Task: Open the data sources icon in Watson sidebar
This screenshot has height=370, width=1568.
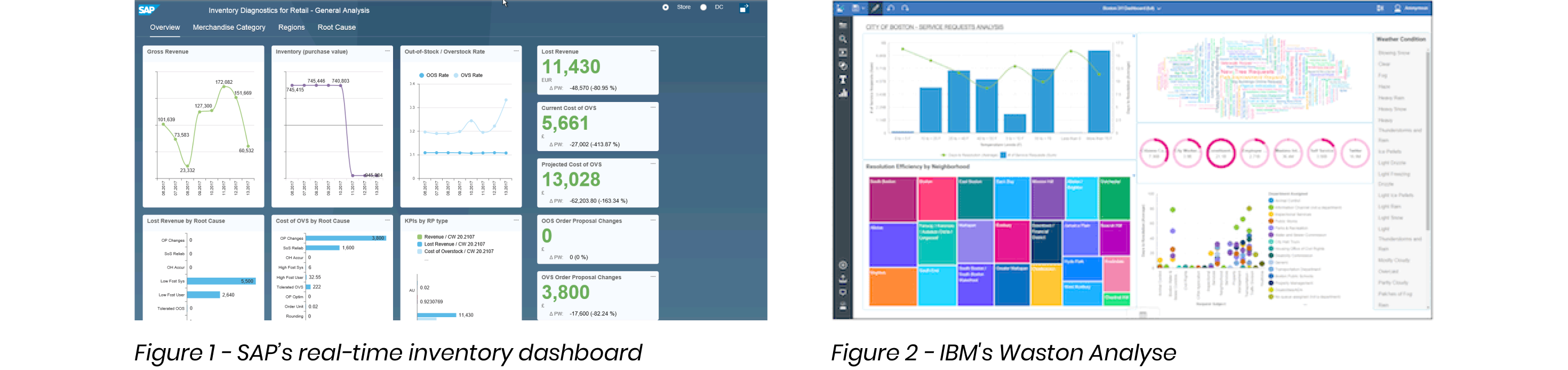Action: 843,26
